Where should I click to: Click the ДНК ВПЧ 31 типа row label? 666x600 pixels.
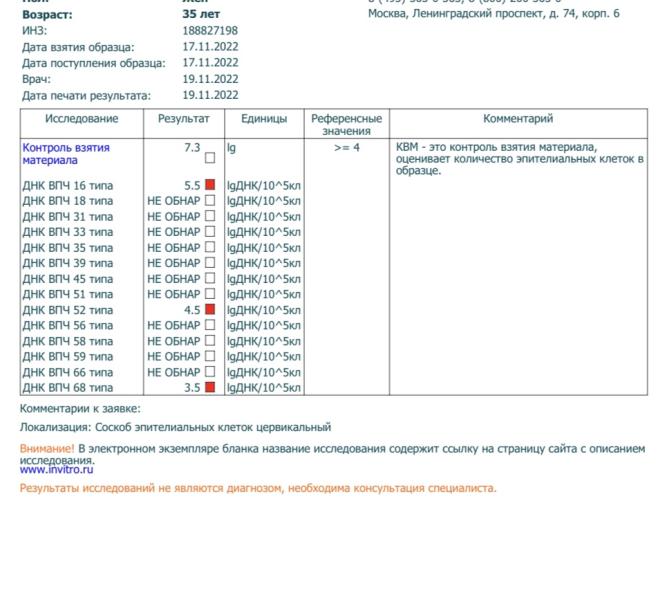(68, 217)
